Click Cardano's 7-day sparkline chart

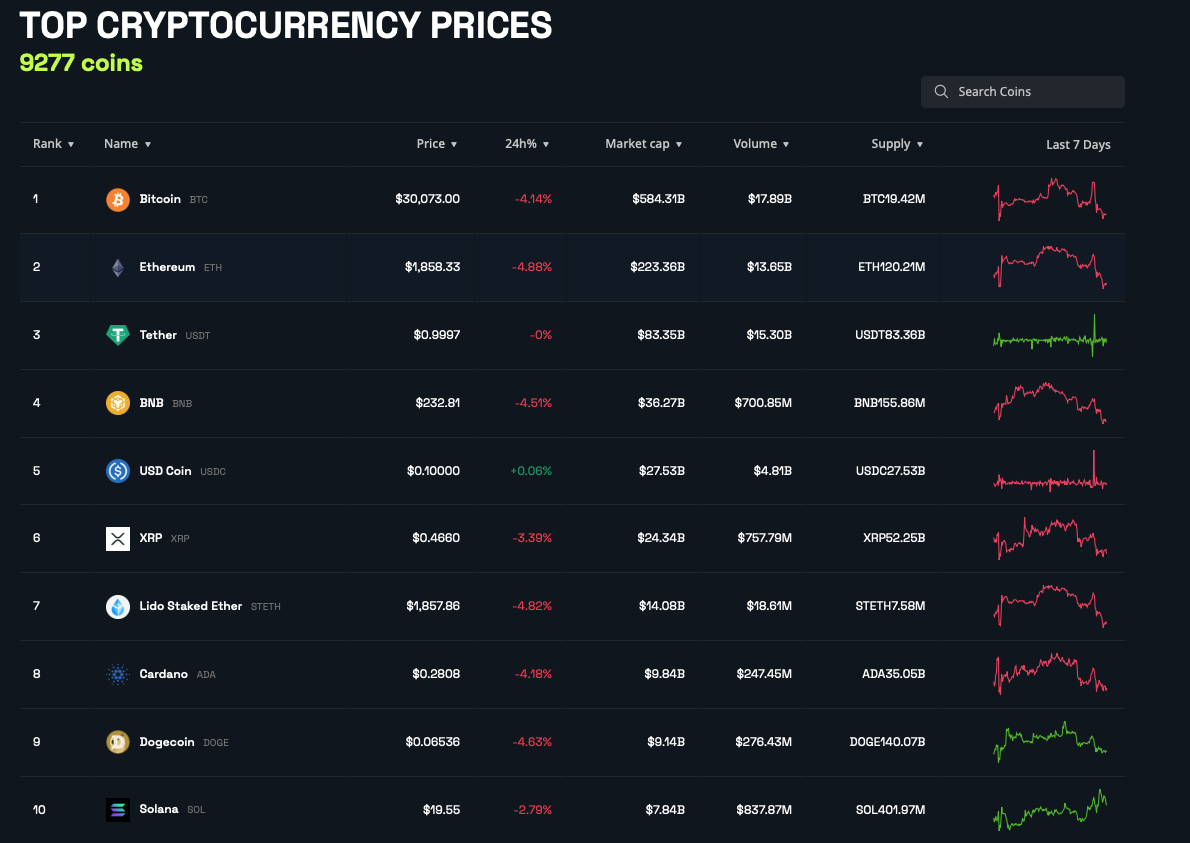click(1050, 674)
